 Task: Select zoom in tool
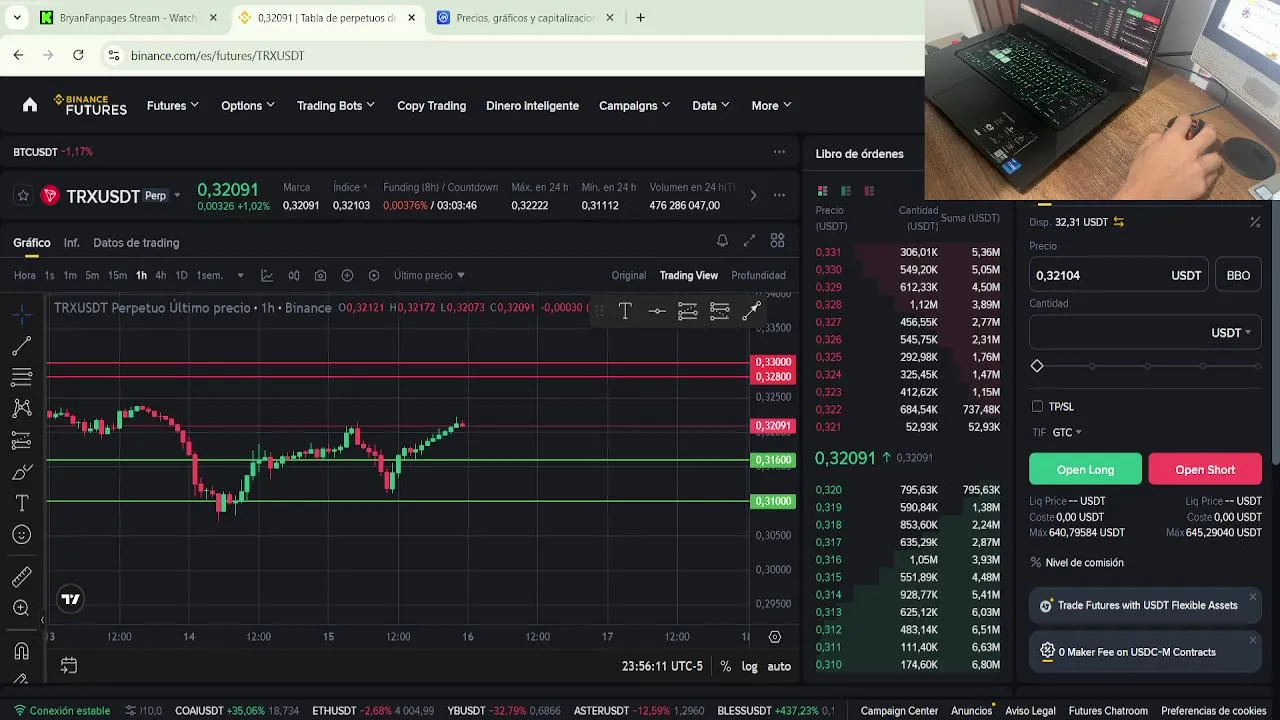[x=22, y=608]
